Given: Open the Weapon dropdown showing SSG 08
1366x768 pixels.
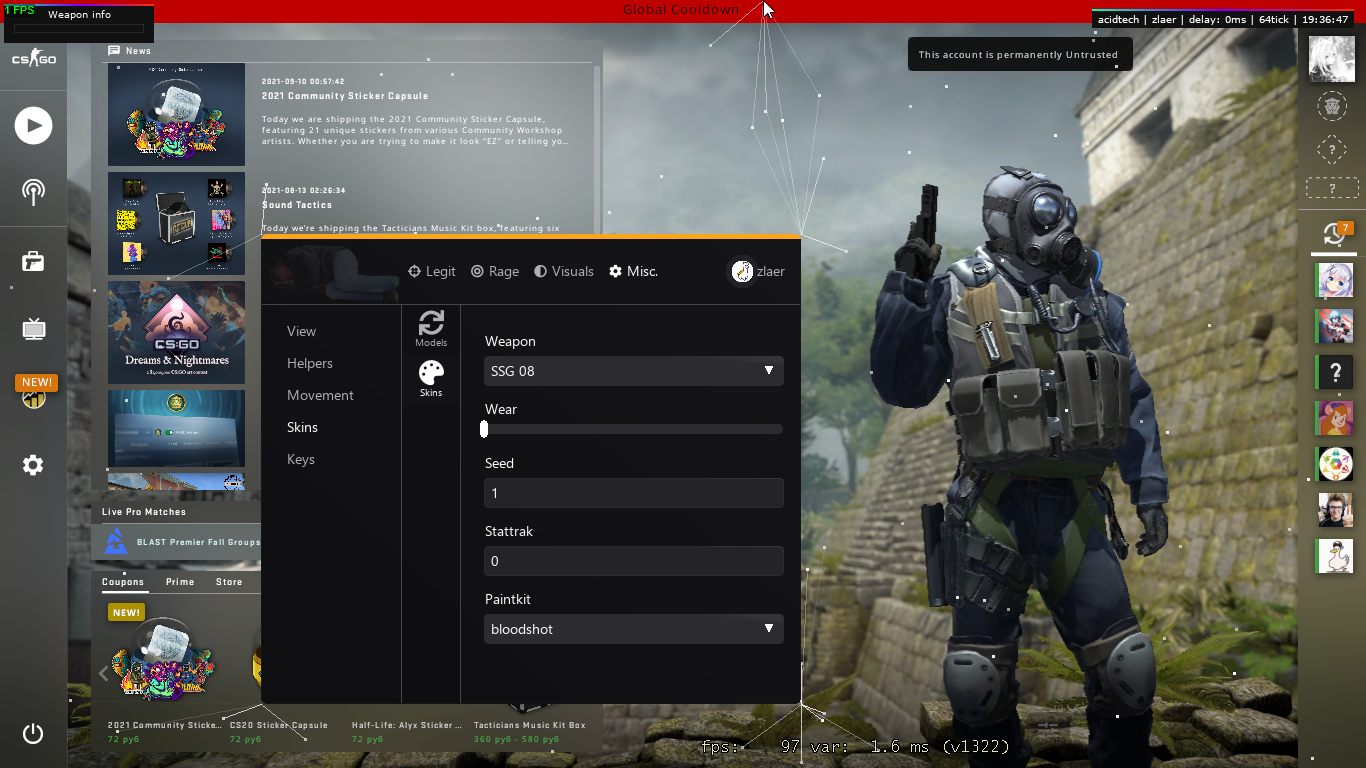Looking at the screenshot, I should (633, 371).
